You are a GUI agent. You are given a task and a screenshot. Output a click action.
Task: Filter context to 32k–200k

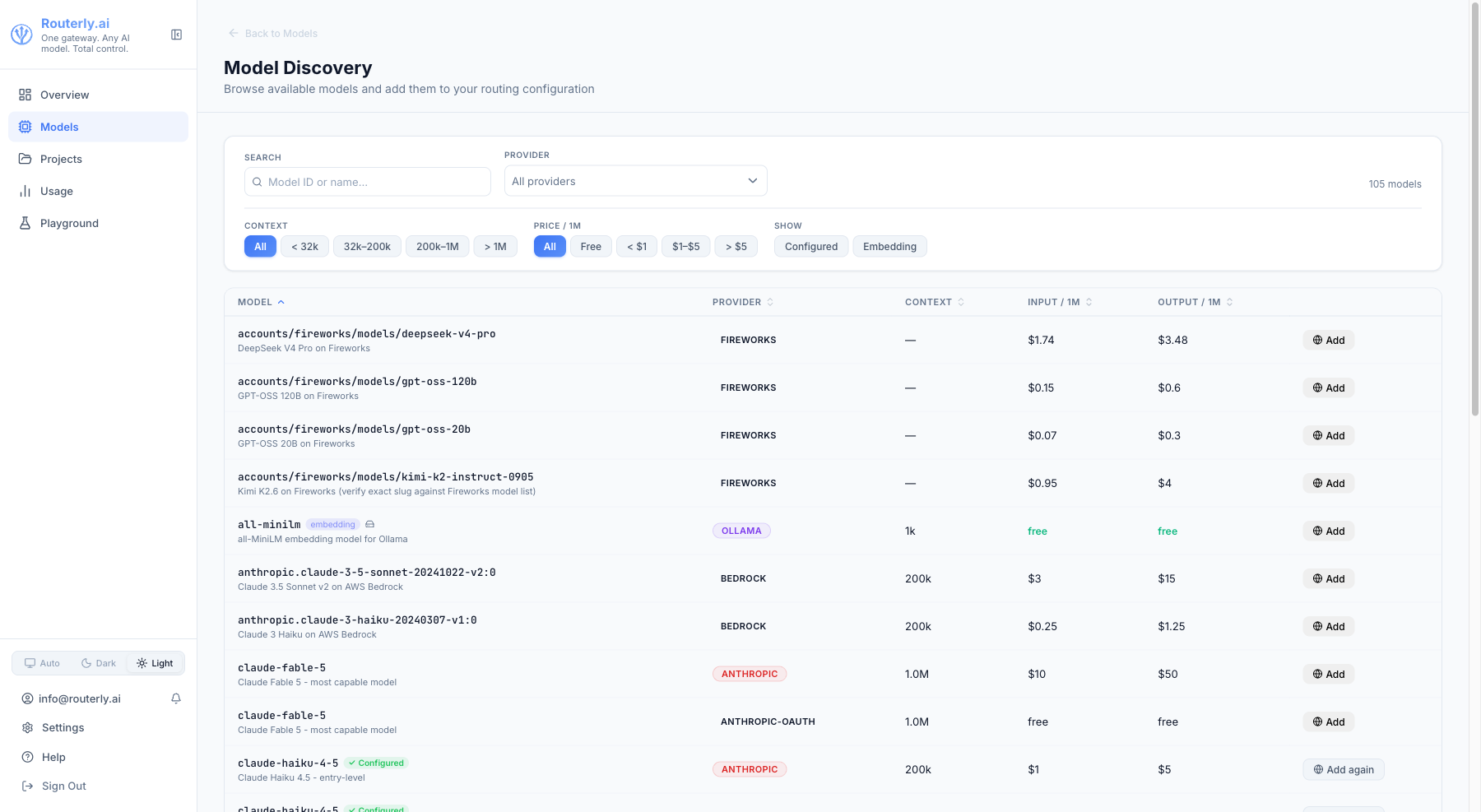(x=367, y=246)
